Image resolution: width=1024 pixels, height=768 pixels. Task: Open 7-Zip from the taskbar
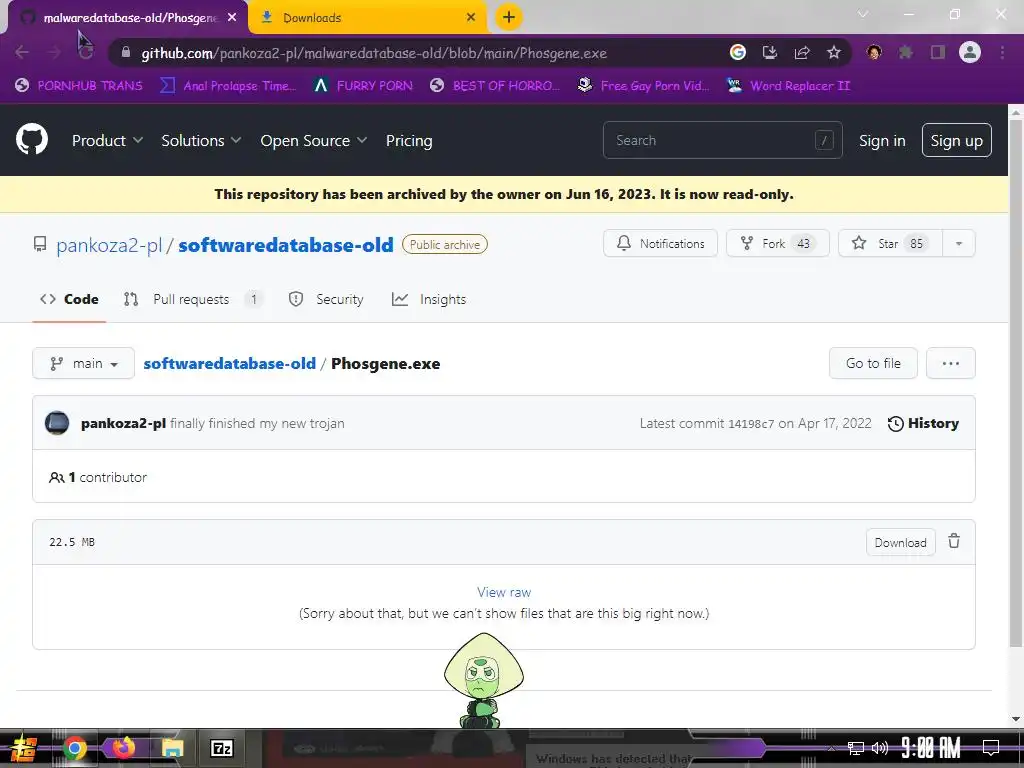221,748
